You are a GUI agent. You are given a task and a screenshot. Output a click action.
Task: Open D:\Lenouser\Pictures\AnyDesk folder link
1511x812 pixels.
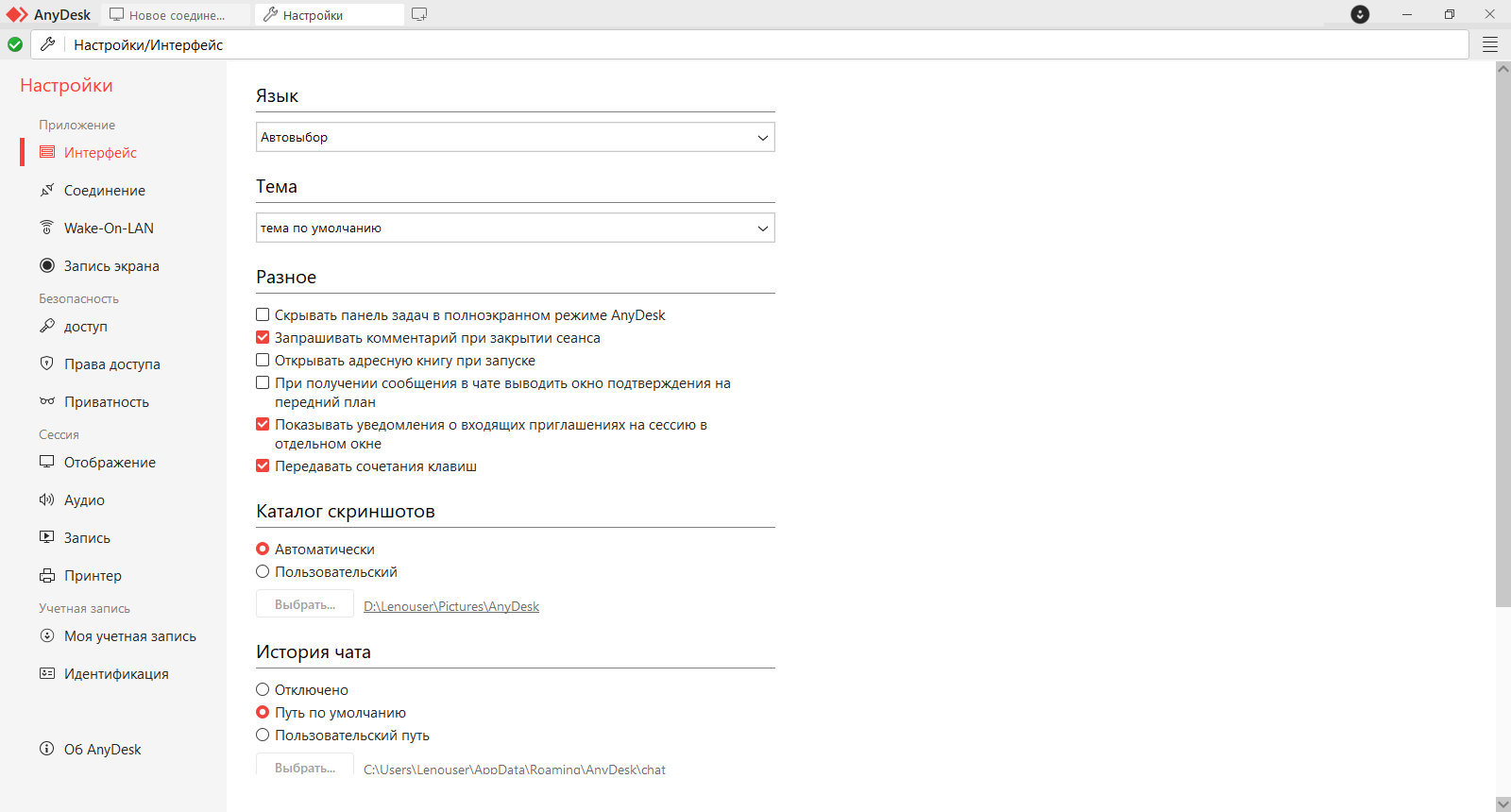coord(451,606)
